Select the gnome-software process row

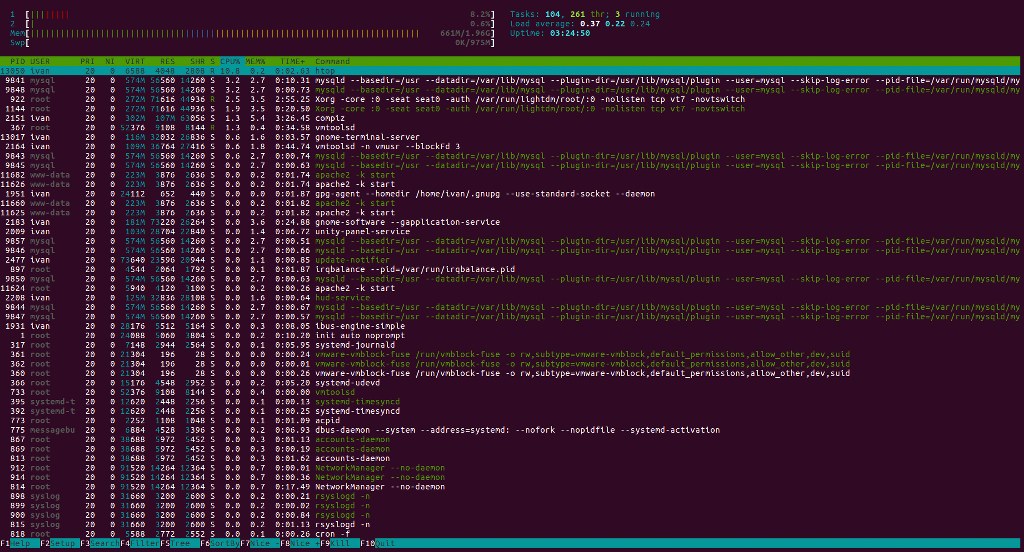[512, 222]
